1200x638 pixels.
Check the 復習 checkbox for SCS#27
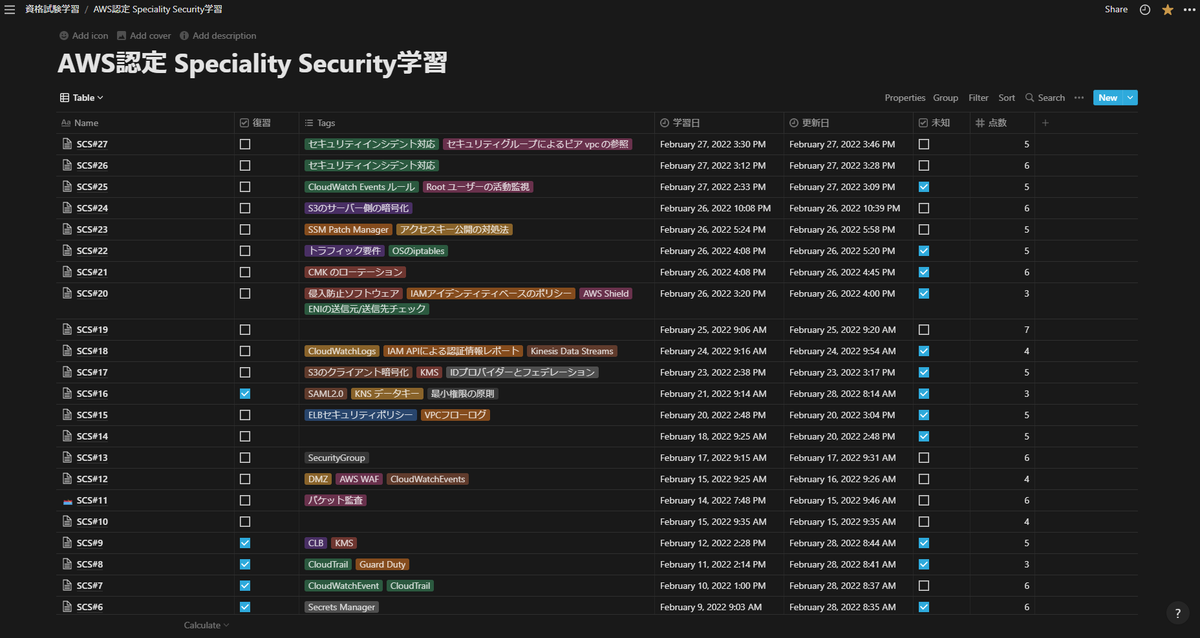click(x=245, y=144)
